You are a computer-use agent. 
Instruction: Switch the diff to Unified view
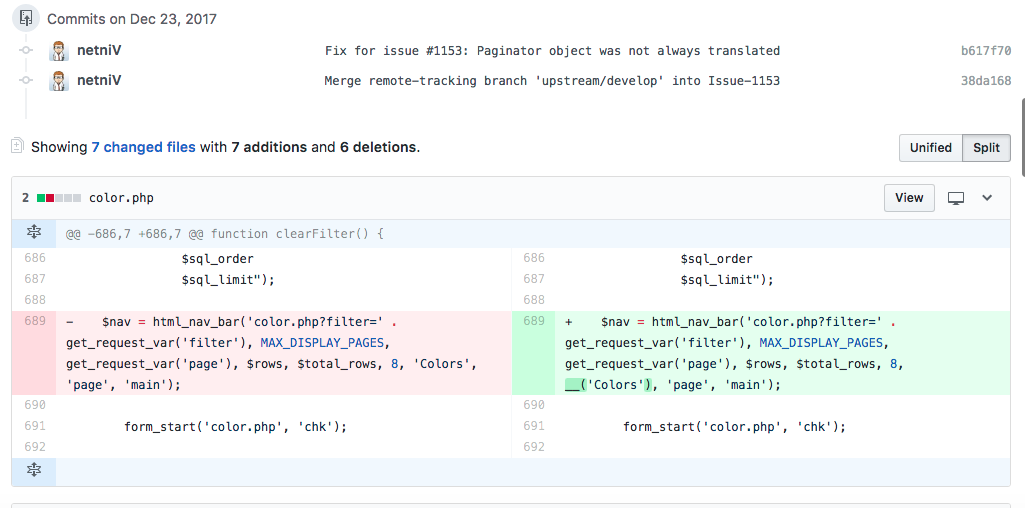(x=931, y=148)
